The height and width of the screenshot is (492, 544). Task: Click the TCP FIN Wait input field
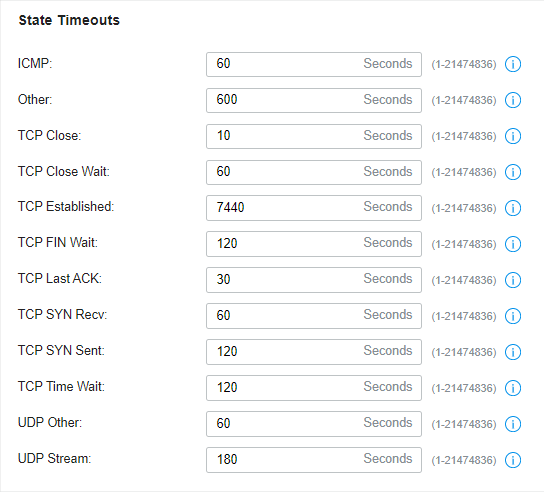click(x=314, y=244)
